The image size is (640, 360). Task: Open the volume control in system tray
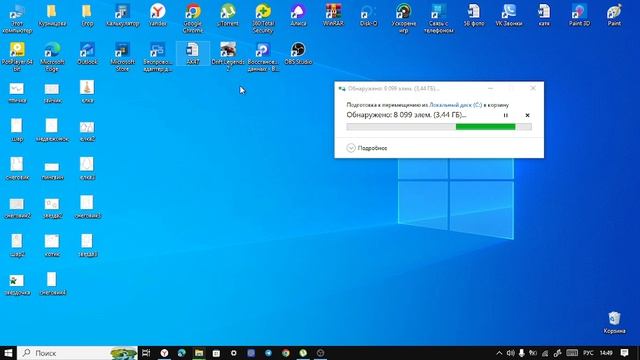coord(511,353)
